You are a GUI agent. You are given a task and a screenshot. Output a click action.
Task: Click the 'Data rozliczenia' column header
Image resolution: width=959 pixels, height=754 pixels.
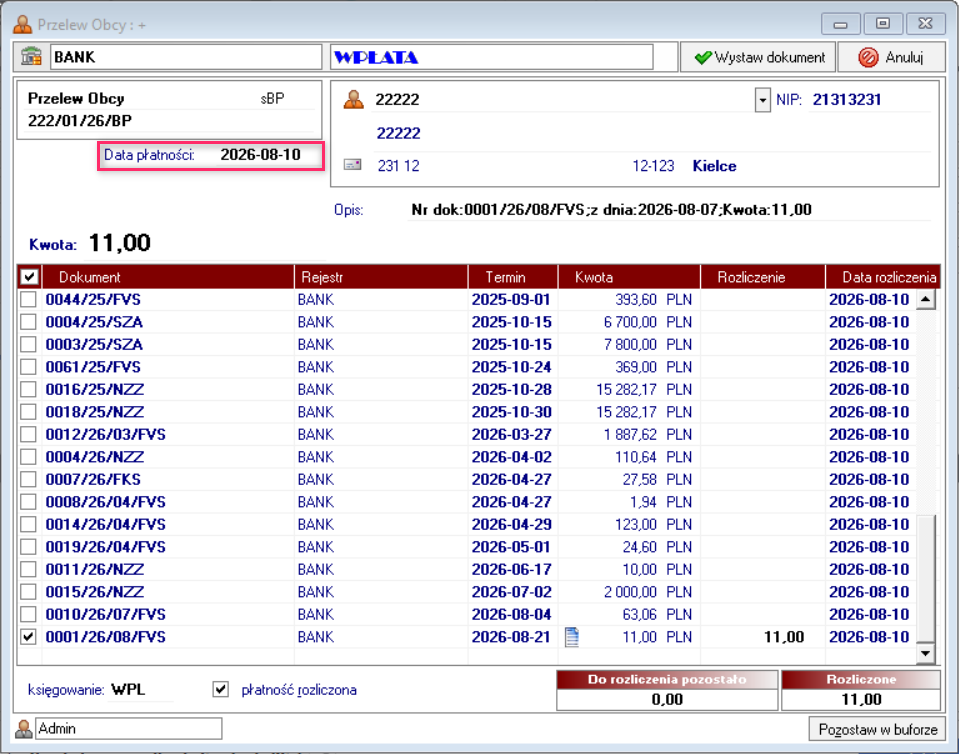point(883,277)
